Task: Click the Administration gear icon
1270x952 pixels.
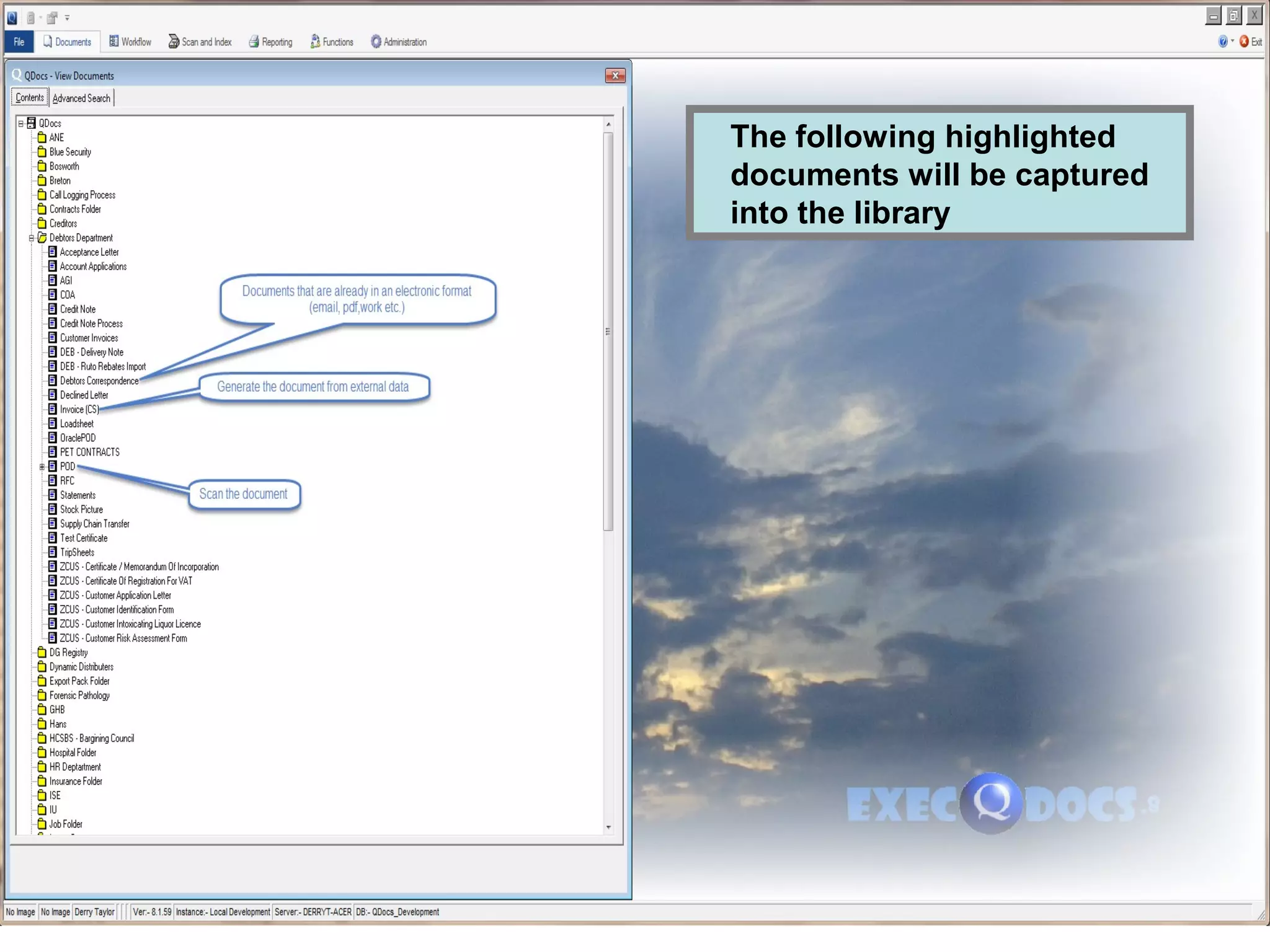Action: click(x=376, y=42)
